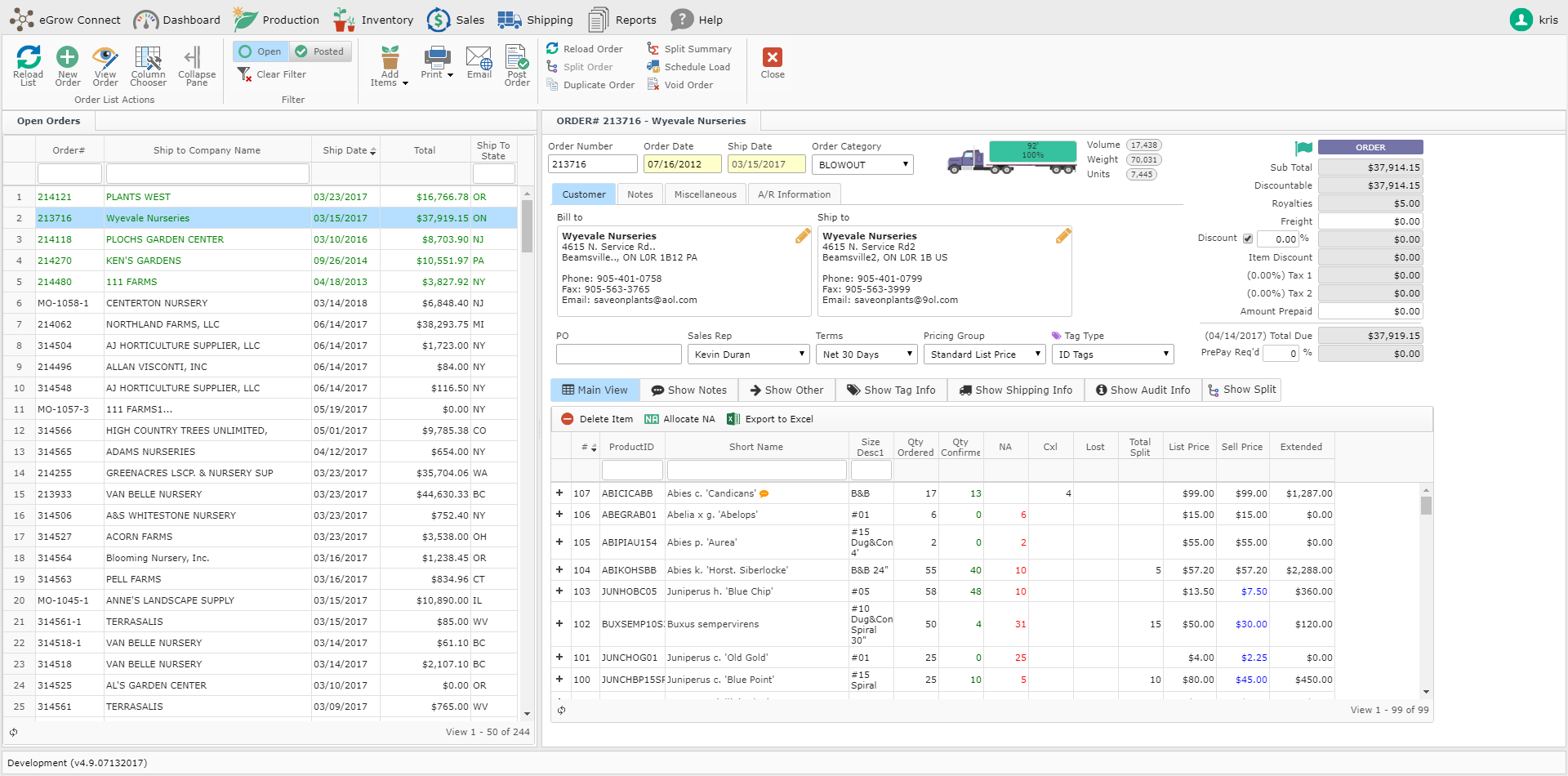Click the Reload List icon
Screen dimensions: 1568x776
coord(29,58)
